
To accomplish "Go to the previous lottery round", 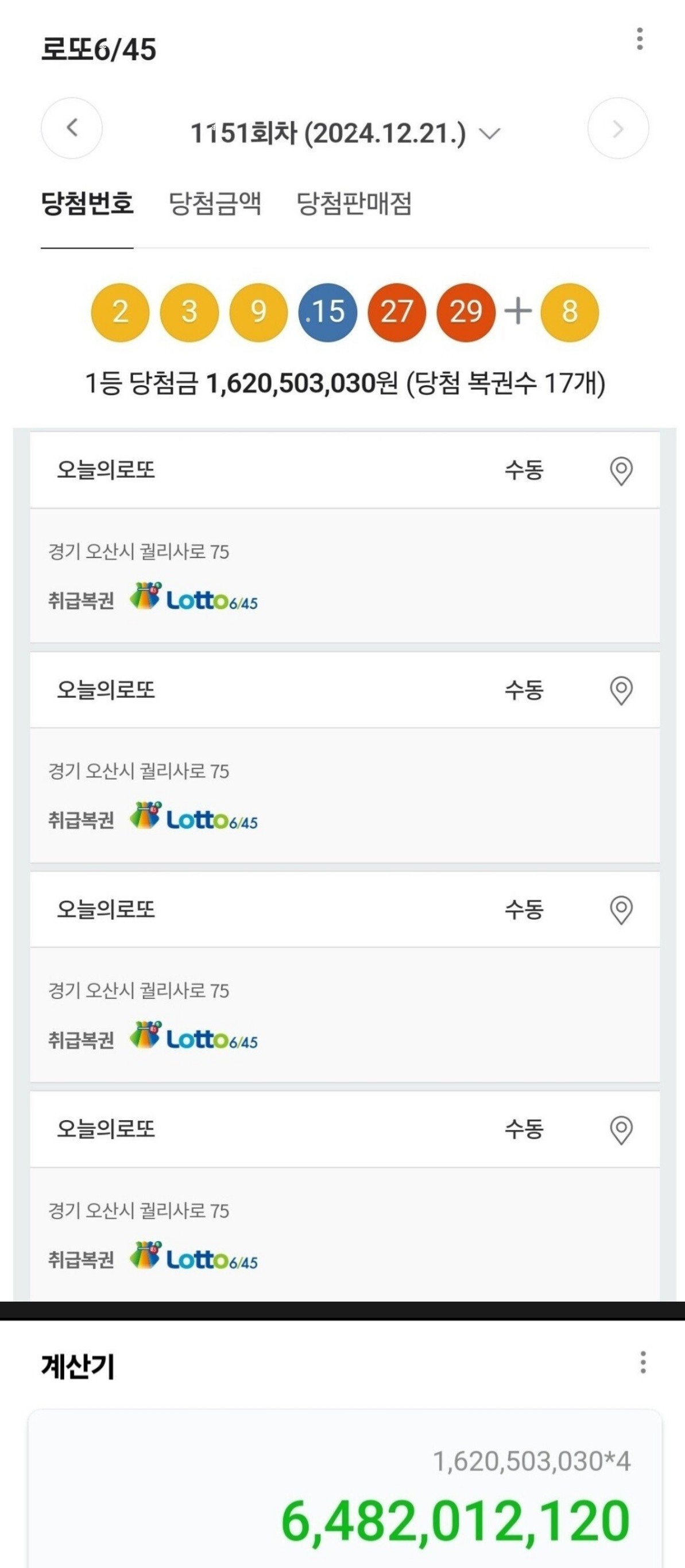I will click(x=72, y=129).
